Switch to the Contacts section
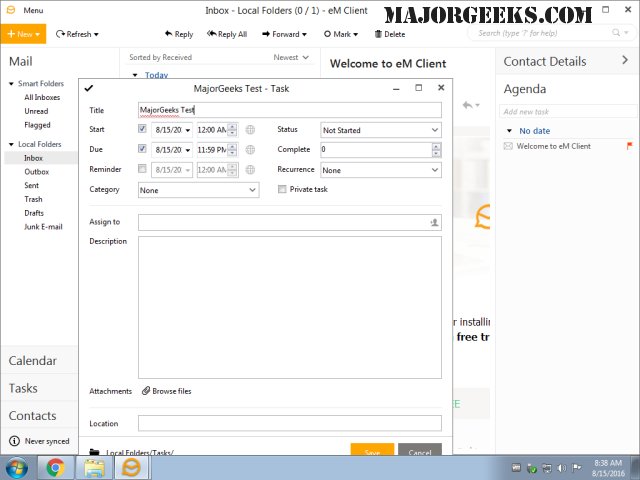 tap(32, 416)
